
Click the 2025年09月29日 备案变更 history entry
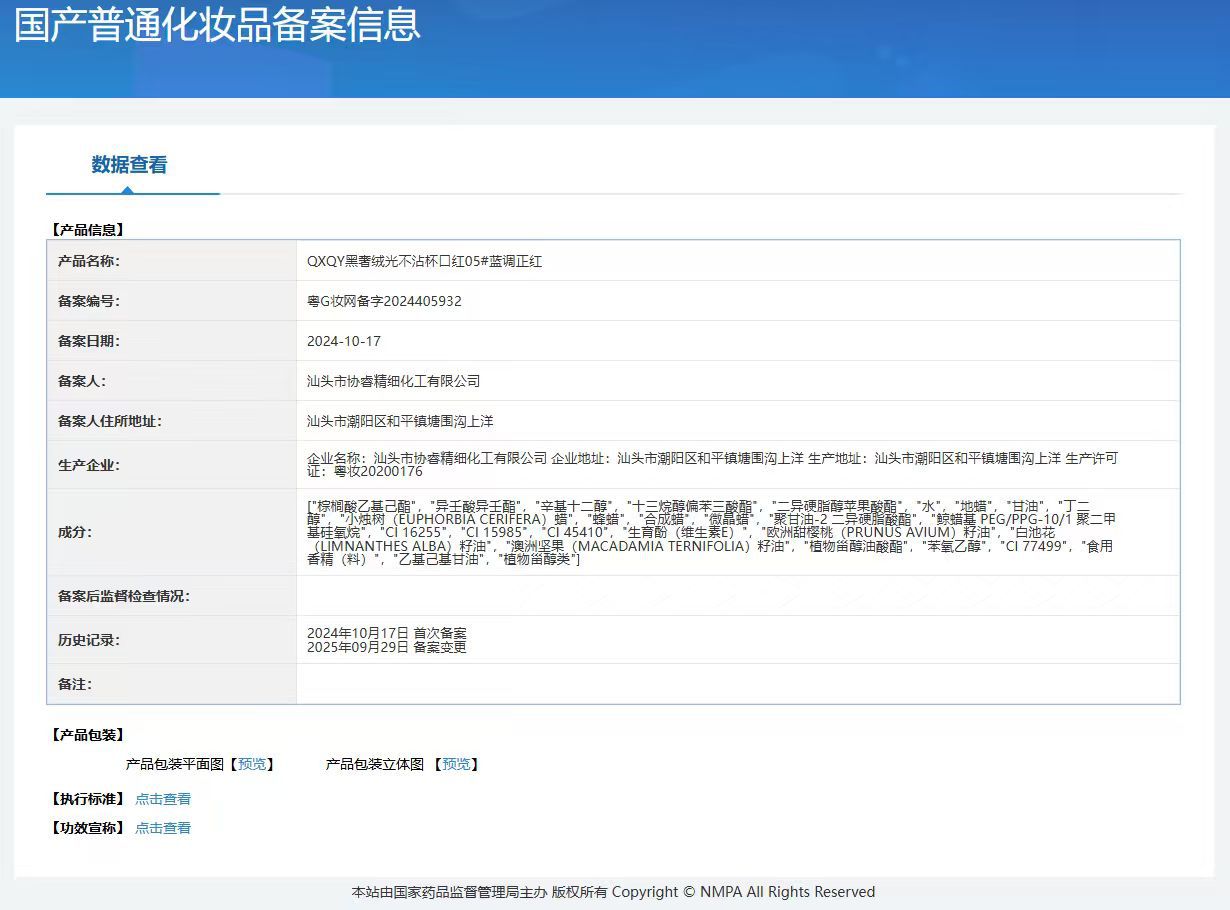click(387, 647)
